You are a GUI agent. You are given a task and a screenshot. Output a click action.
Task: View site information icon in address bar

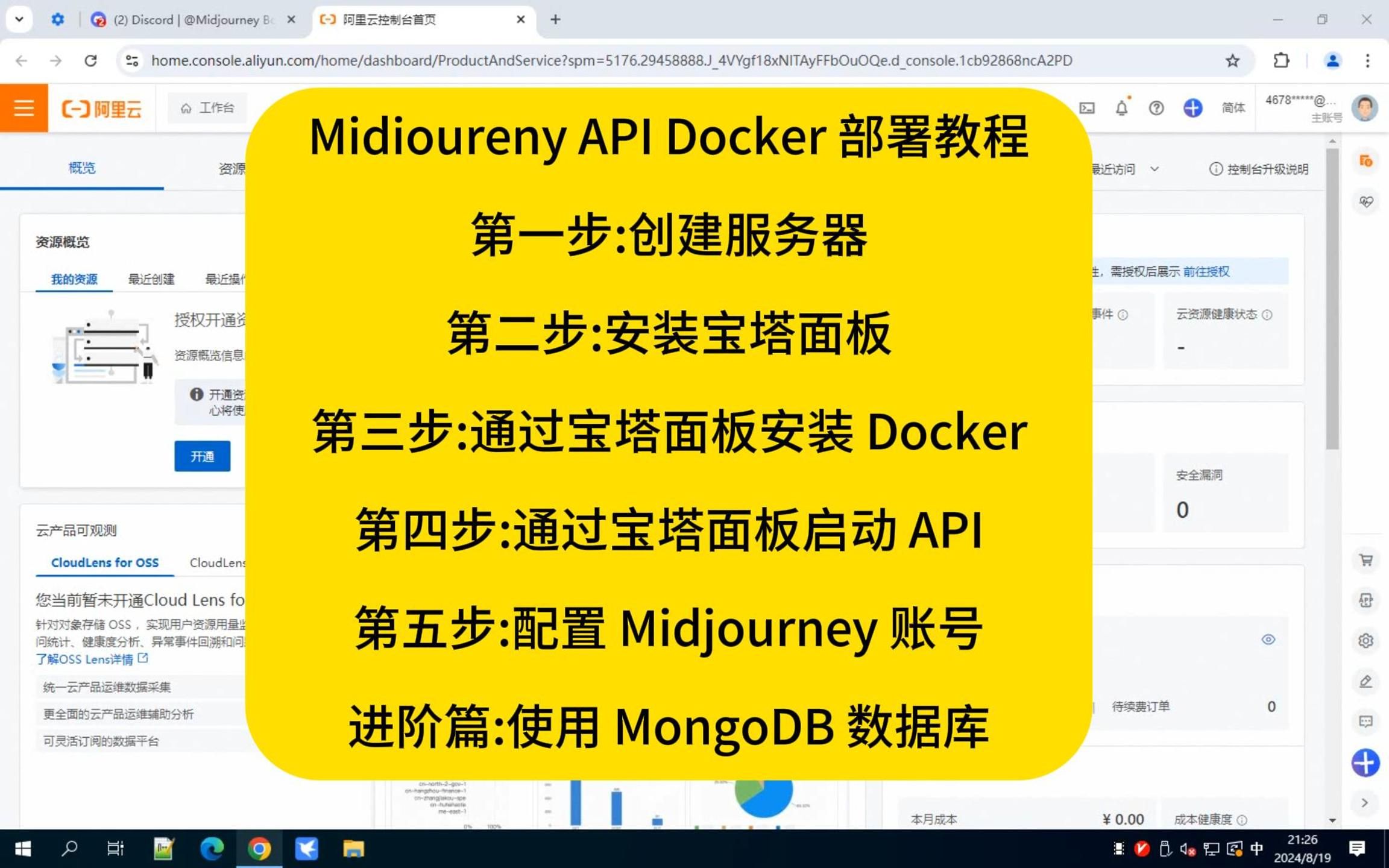pos(132,60)
